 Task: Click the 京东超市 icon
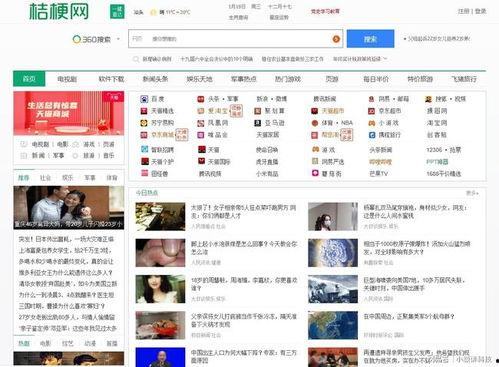tap(372, 111)
